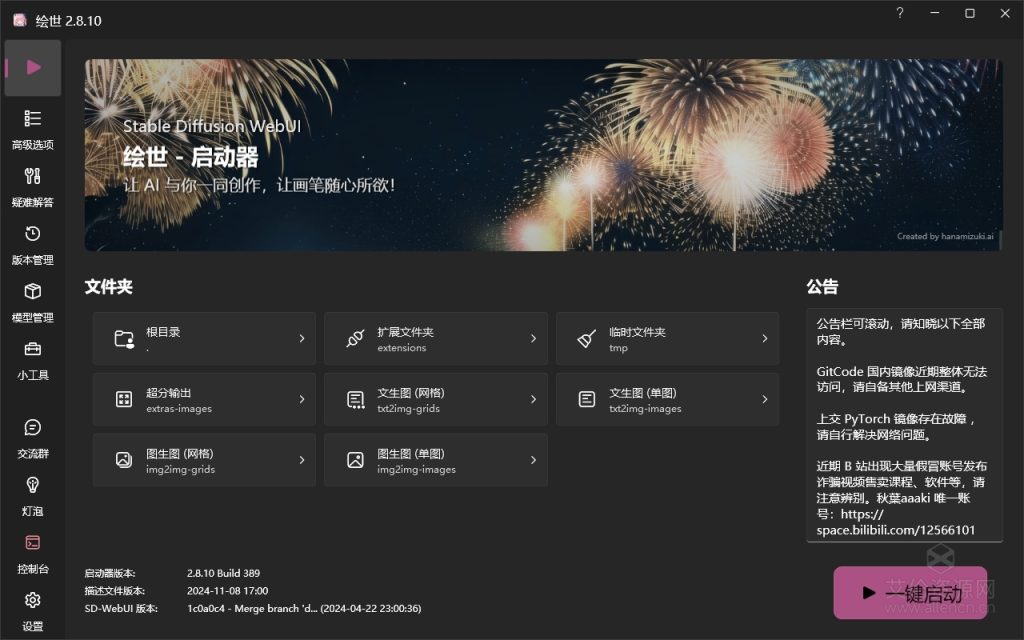The width and height of the screenshot is (1024, 640).
Task: Click the 公告 section heading
Action: coord(822,287)
